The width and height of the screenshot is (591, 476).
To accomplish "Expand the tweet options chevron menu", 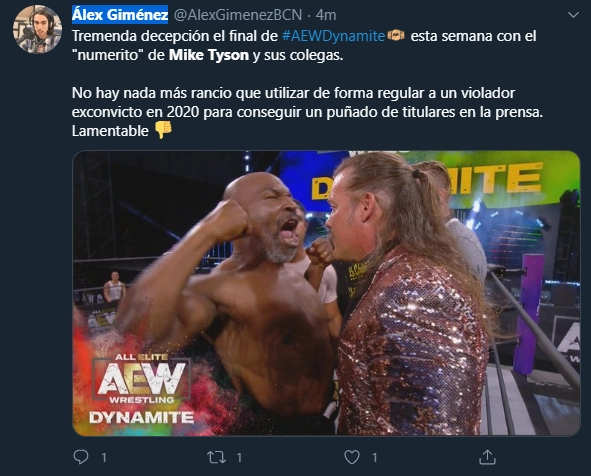I will 573,15.
